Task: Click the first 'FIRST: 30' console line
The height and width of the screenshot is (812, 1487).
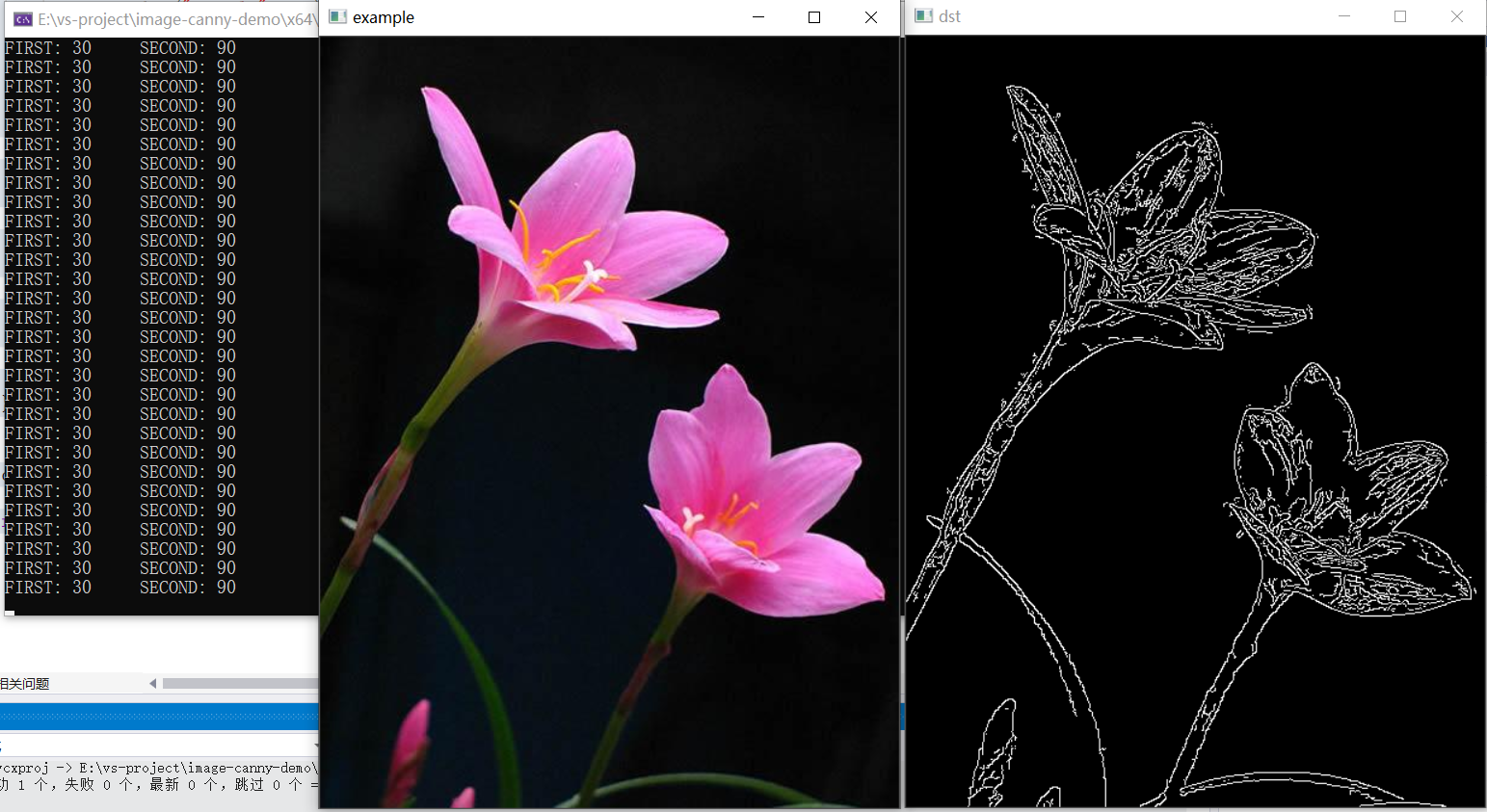Action: pos(48,47)
